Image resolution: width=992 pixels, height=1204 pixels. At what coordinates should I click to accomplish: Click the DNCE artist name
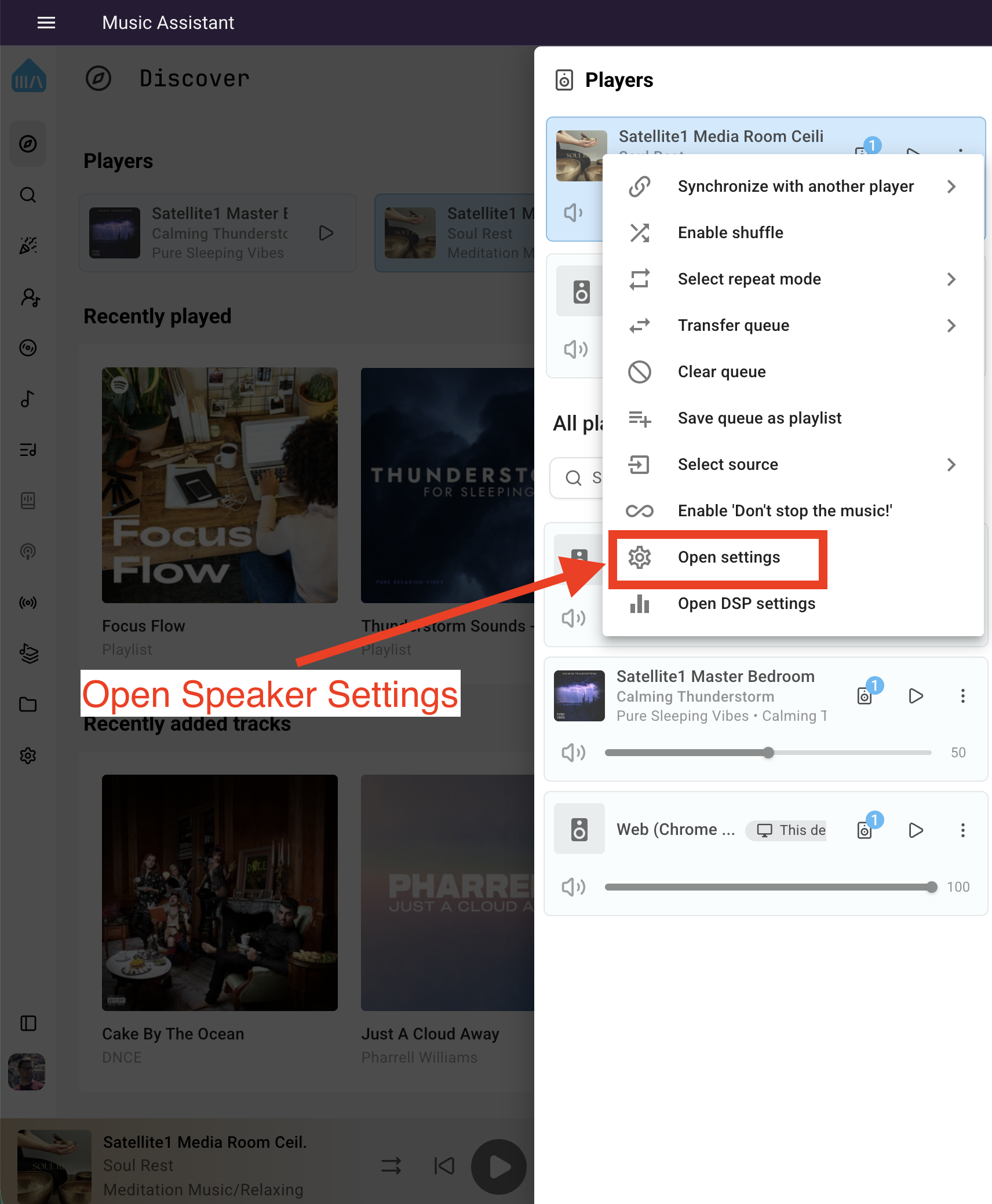coord(122,1057)
